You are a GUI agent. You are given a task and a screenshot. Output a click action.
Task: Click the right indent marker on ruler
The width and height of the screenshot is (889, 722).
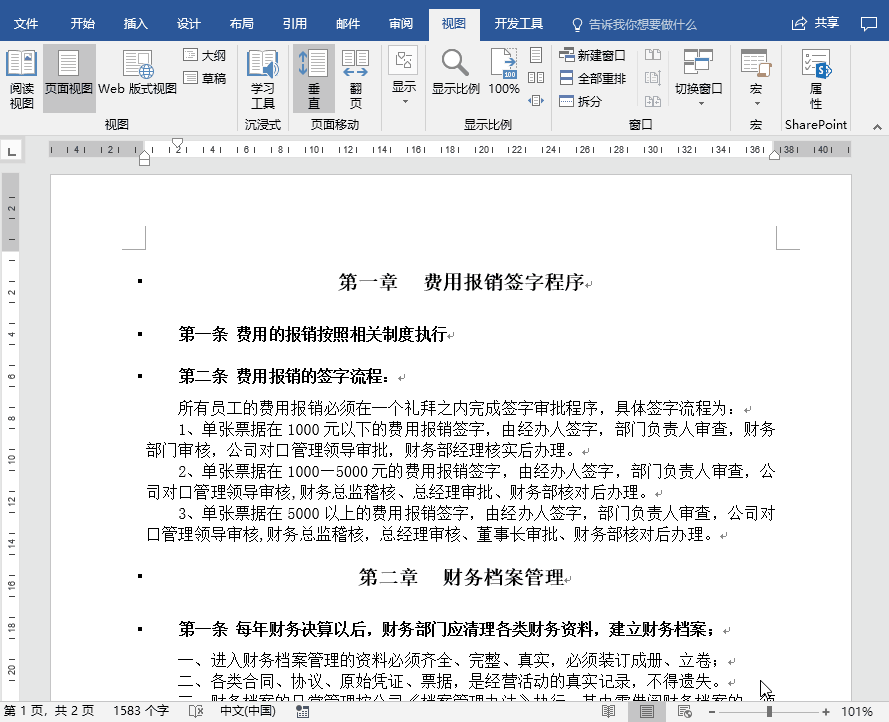point(774,155)
